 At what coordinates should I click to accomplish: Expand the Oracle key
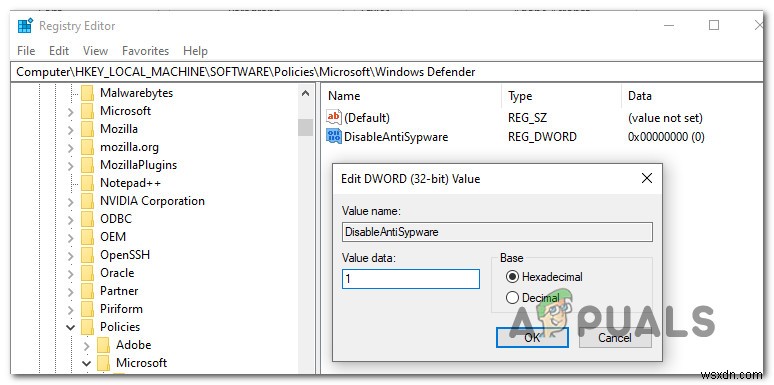point(71,274)
